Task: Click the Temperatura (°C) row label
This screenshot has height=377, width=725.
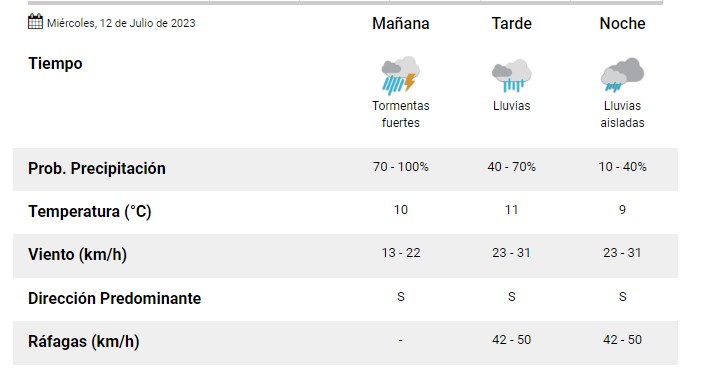Action: (x=90, y=211)
